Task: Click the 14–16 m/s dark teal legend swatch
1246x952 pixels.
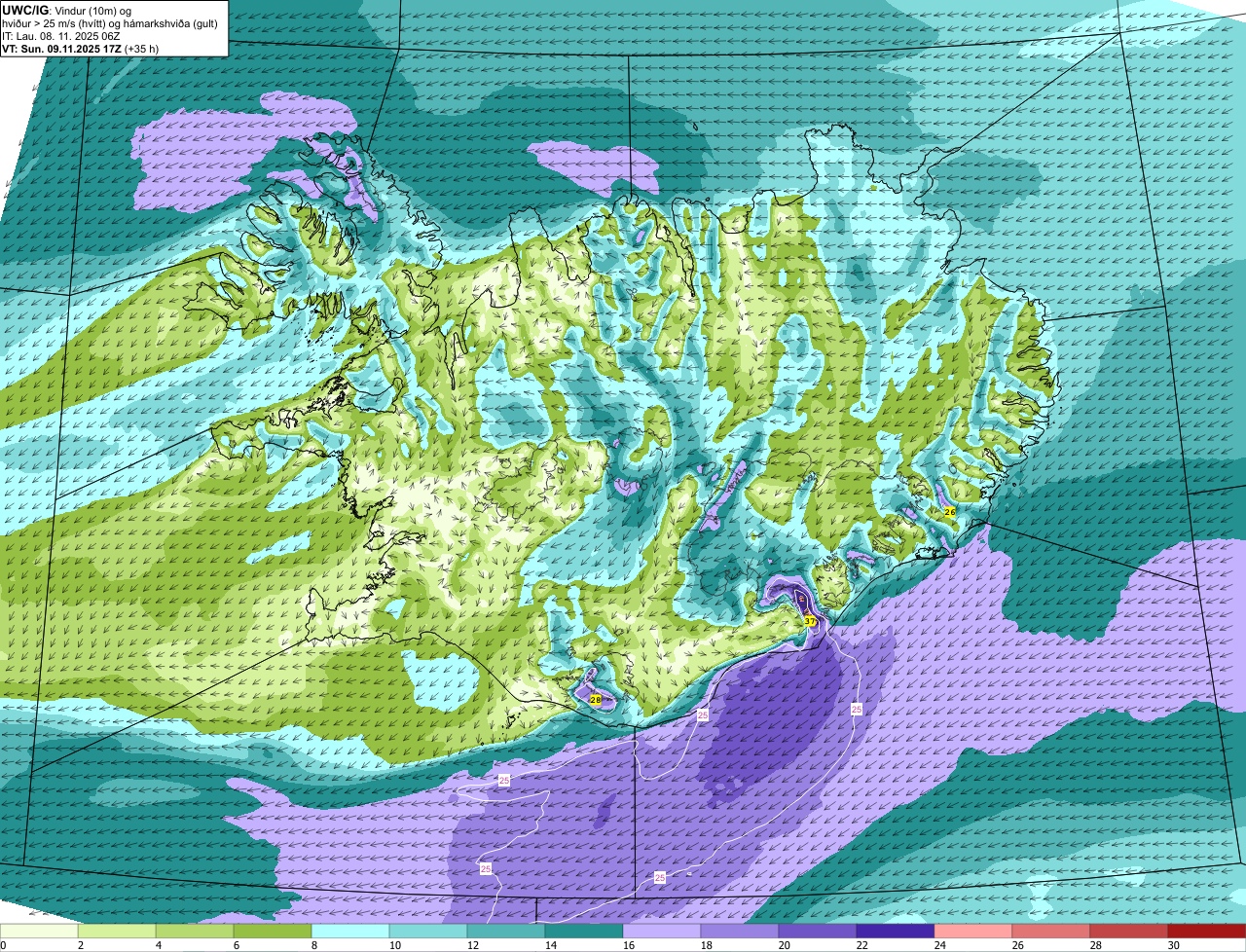Action: pyautogui.click(x=584, y=931)
